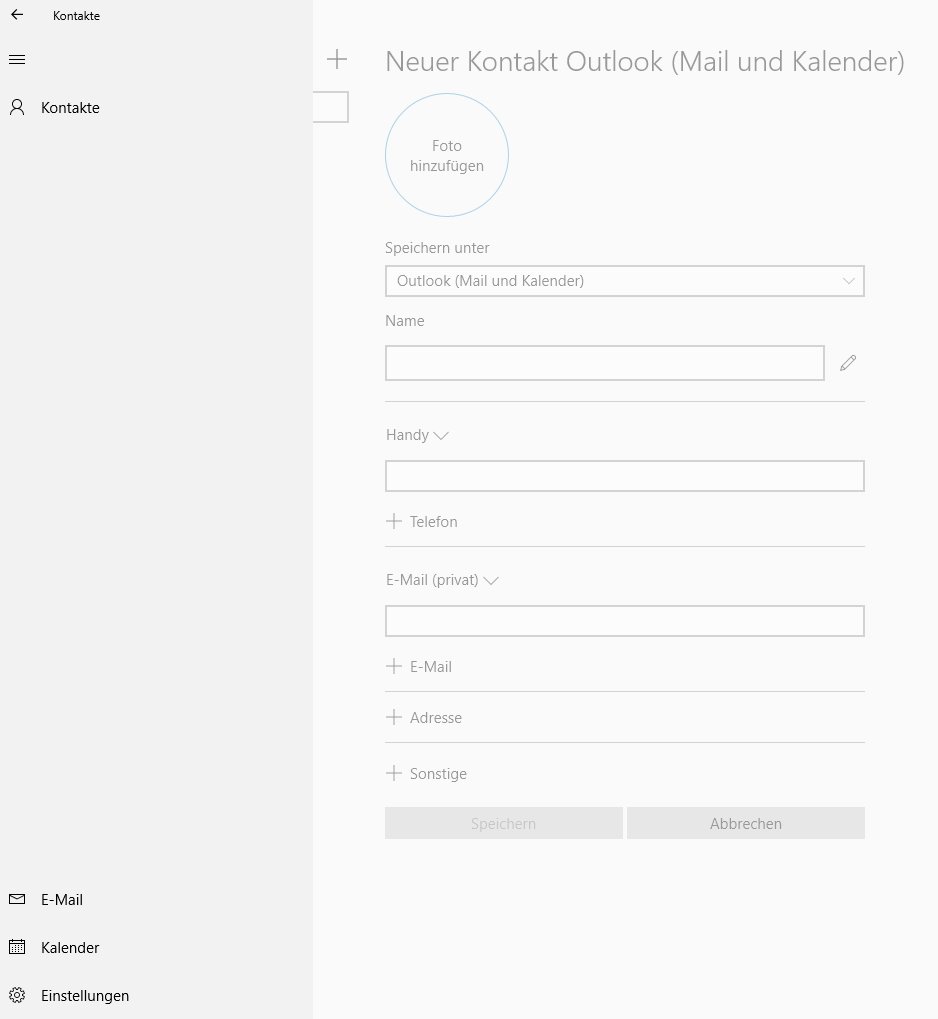Click the person icon beside Kontakte

(x=17, y=107)
